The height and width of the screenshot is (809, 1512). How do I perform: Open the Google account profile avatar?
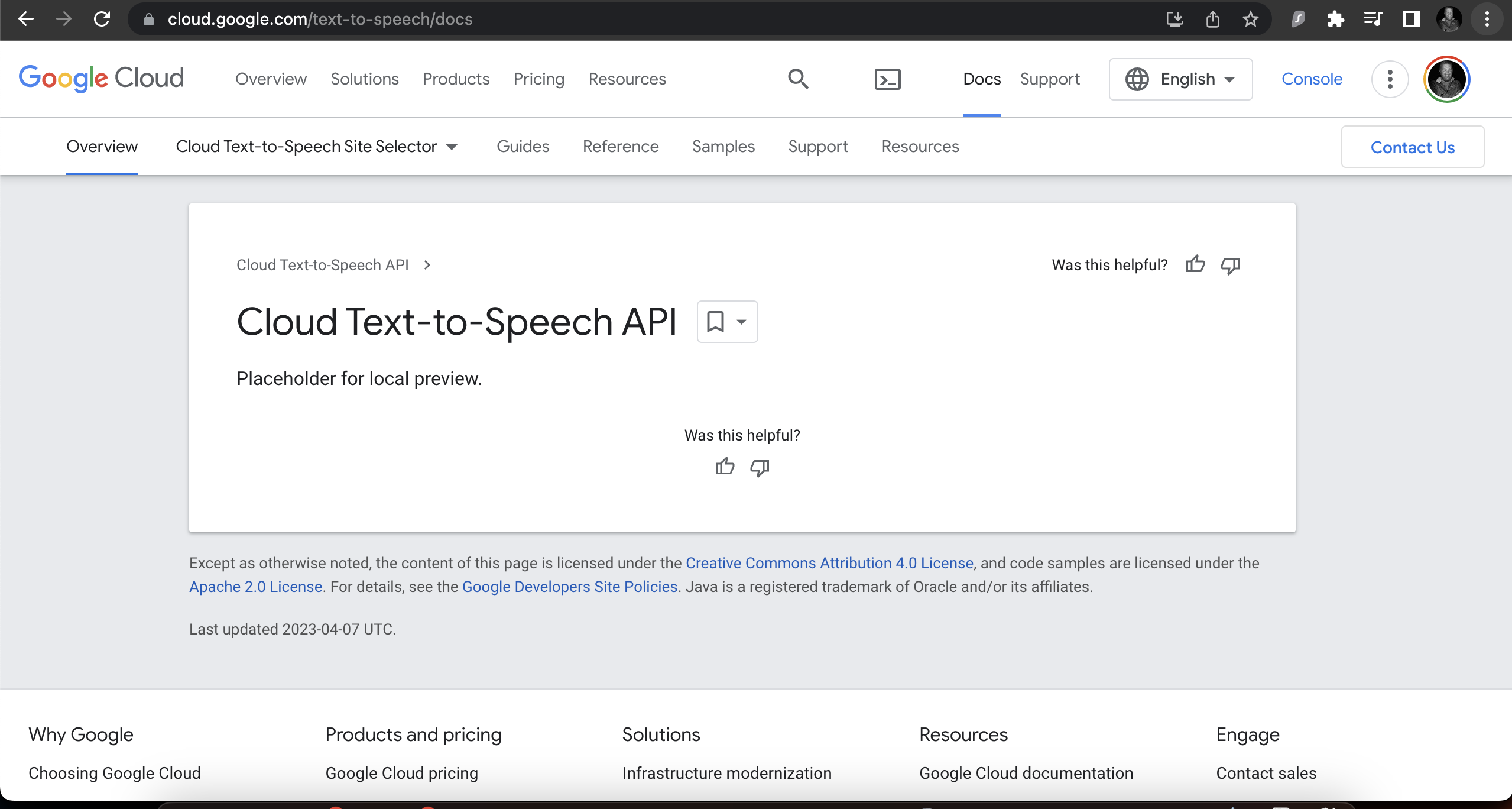(1446, 79)
